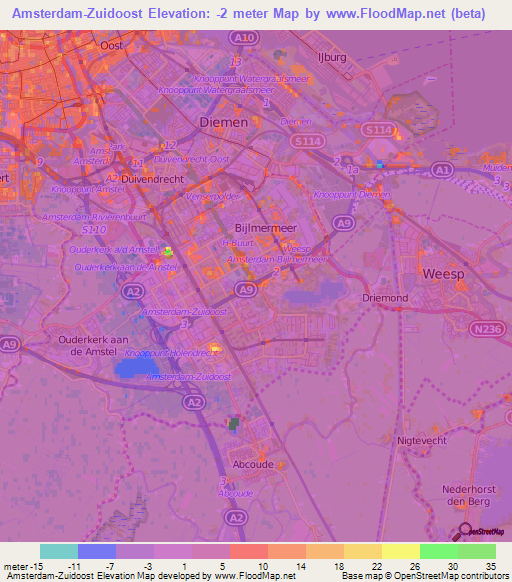Click the blue -11 meter legend swatch
Screen dimensions: 512x582
coord(97,552)
